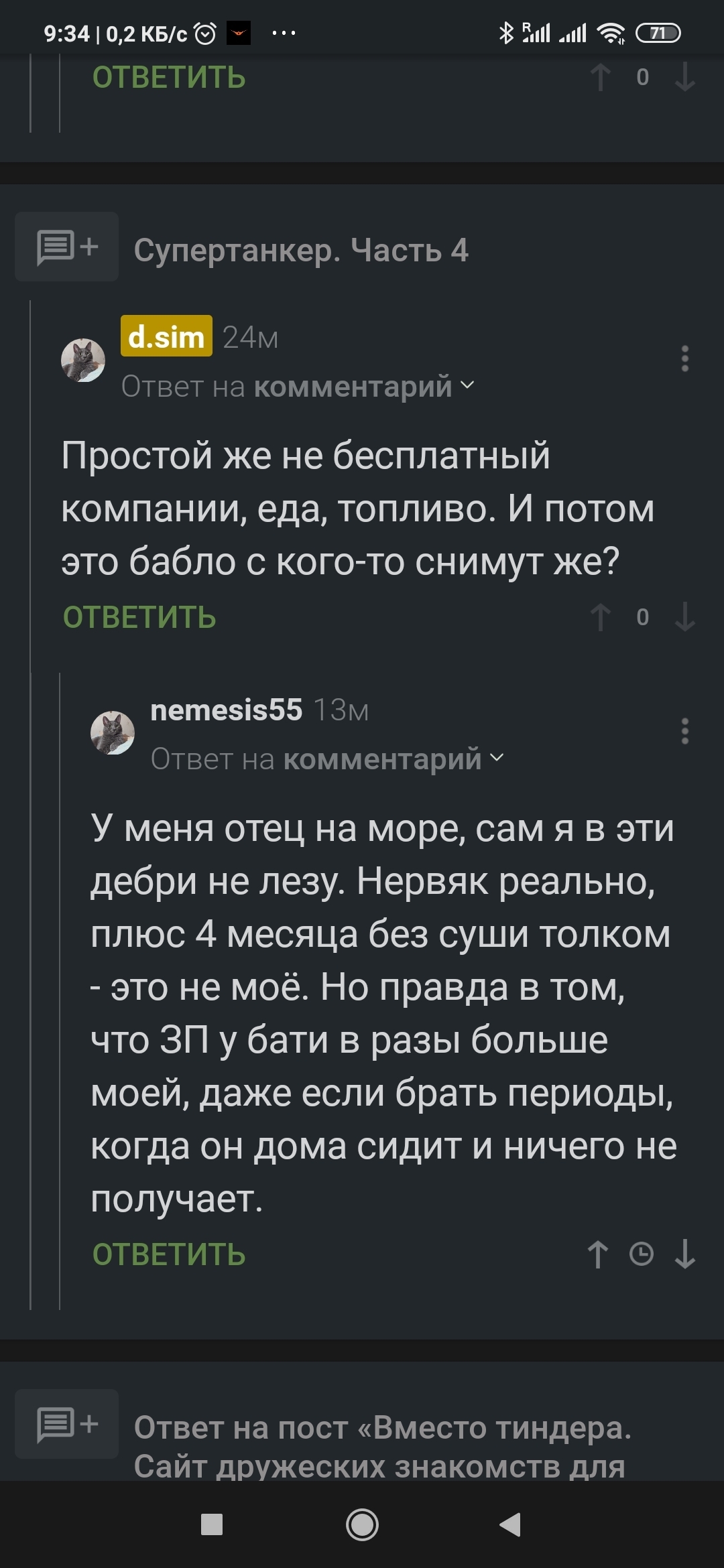Viewport: 724px width, 1568px height.
Task: Downvote d.sim's comment
Action: 684,617
